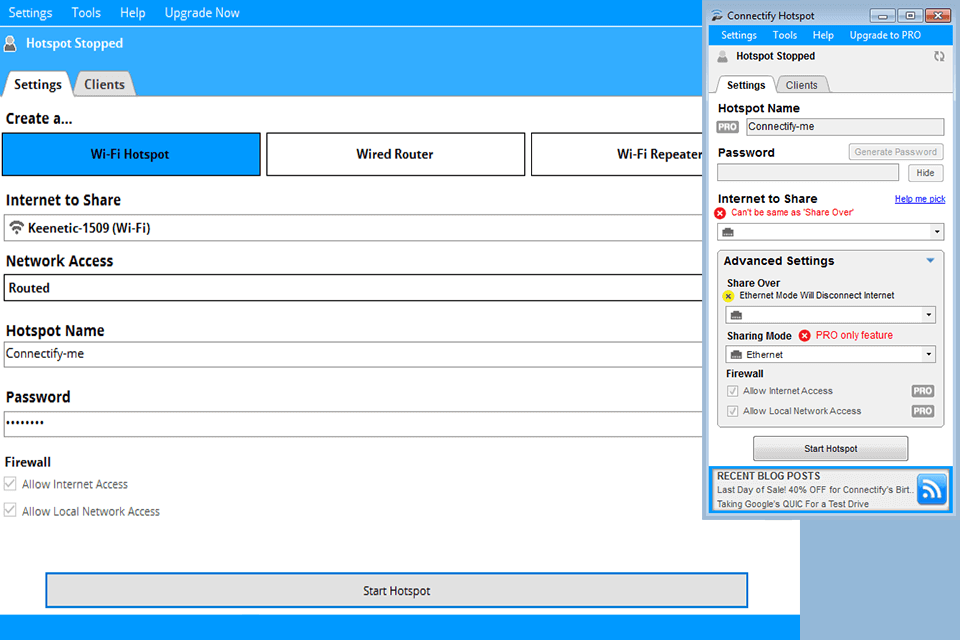Click the yellow warning icon under Share Over

(728, 296)
